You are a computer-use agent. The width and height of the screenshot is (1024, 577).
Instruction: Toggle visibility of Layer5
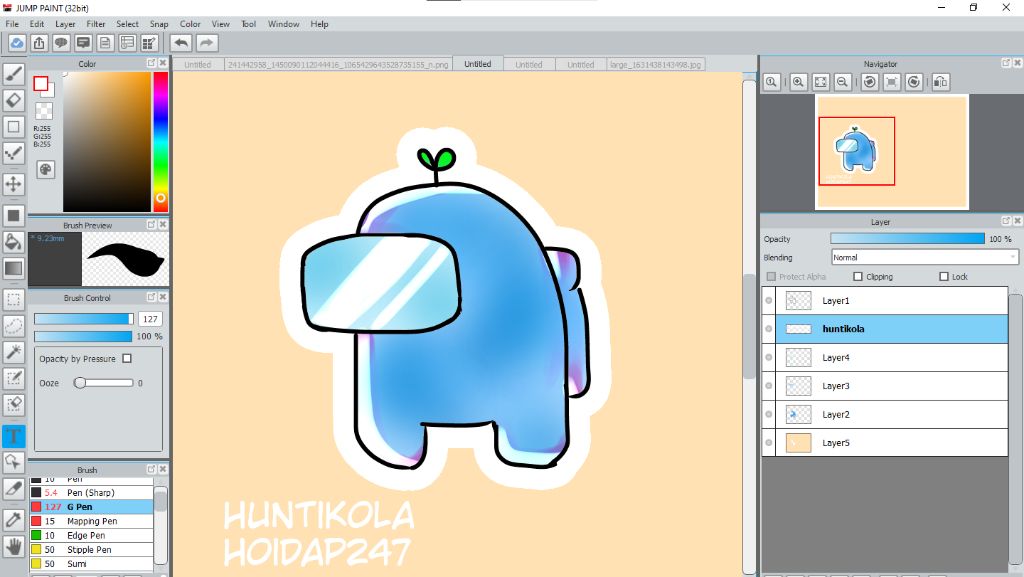769,443
